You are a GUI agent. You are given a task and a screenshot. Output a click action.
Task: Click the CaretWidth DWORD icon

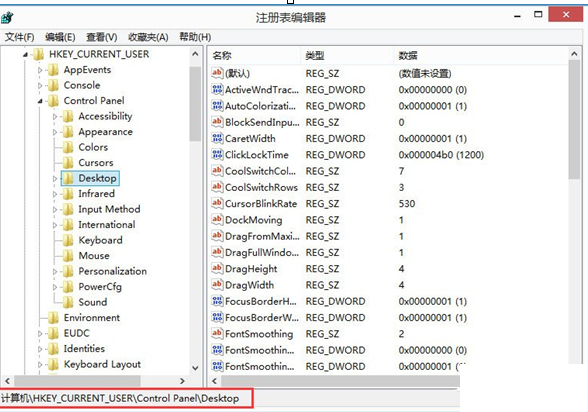pos(217,138)
